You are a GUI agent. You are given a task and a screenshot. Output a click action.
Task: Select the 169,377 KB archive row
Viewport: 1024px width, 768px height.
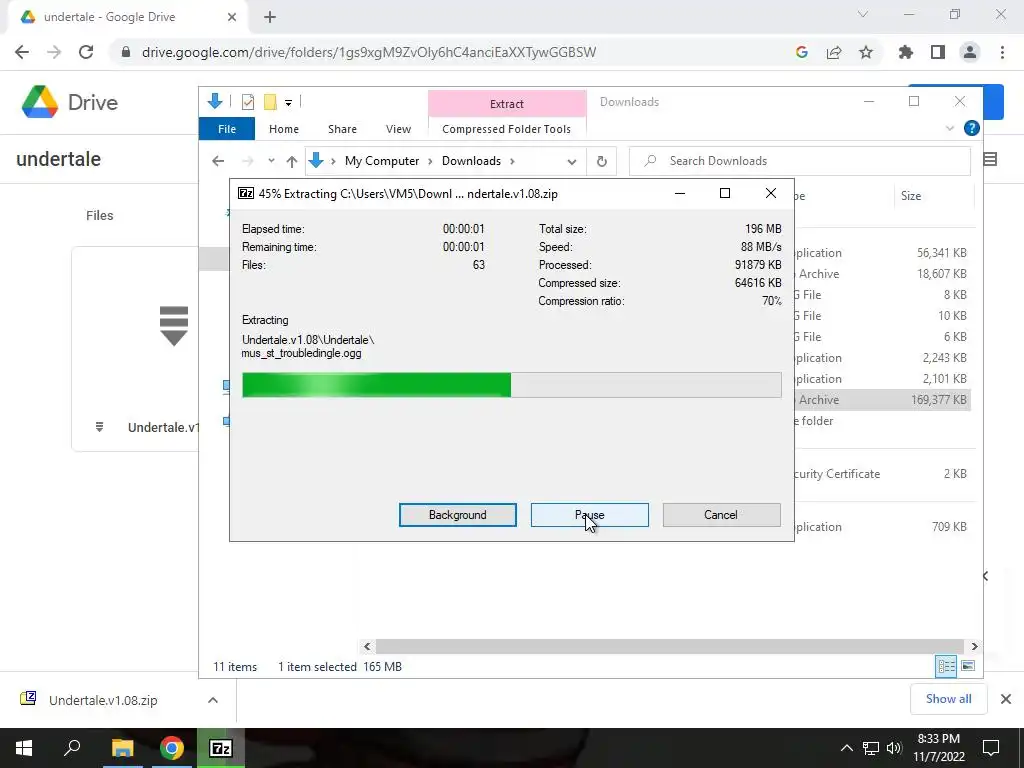(882, 400)
